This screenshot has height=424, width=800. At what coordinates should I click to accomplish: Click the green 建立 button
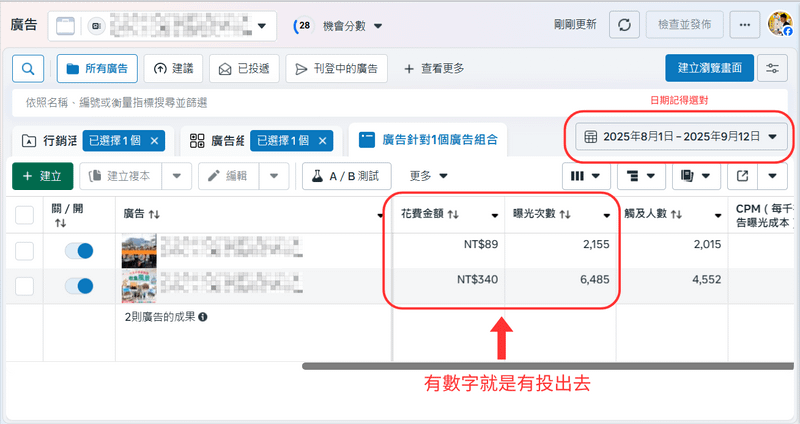click(42, 176)
